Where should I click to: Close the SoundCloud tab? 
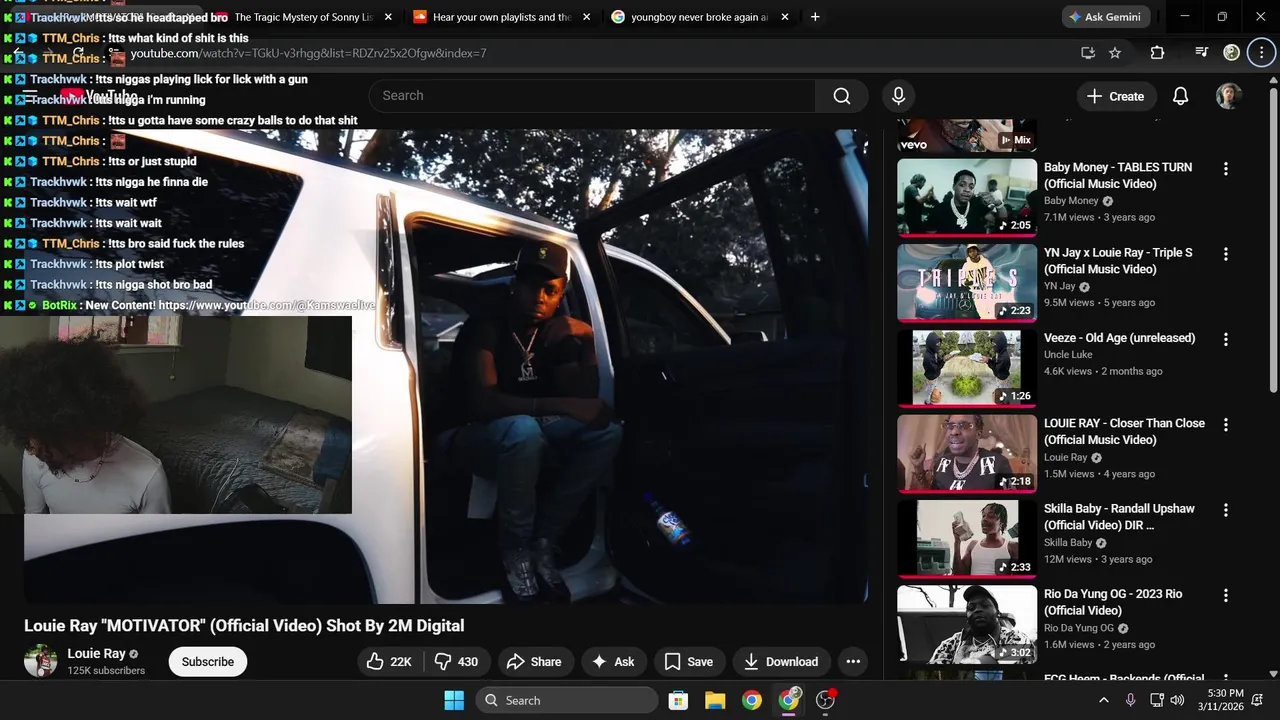[x=587, y=17]
